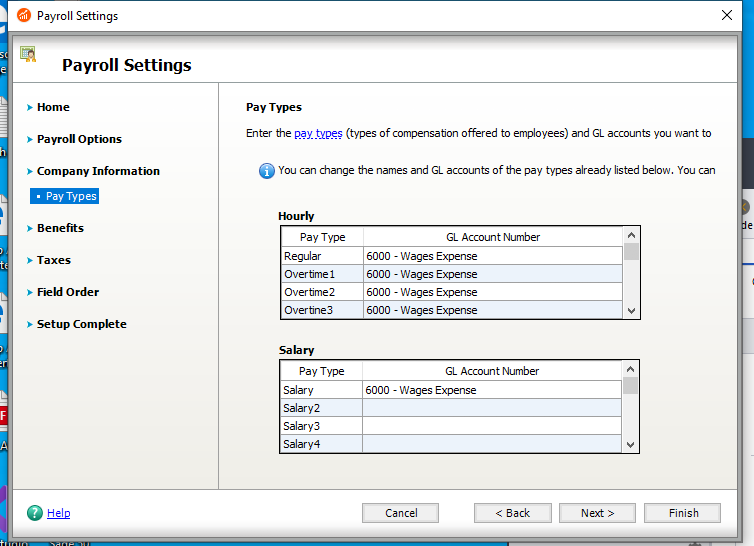This screenshot has height=546, width=754.
Task: Click the Salary table scroll up arrow
Action: pos(630,369)
